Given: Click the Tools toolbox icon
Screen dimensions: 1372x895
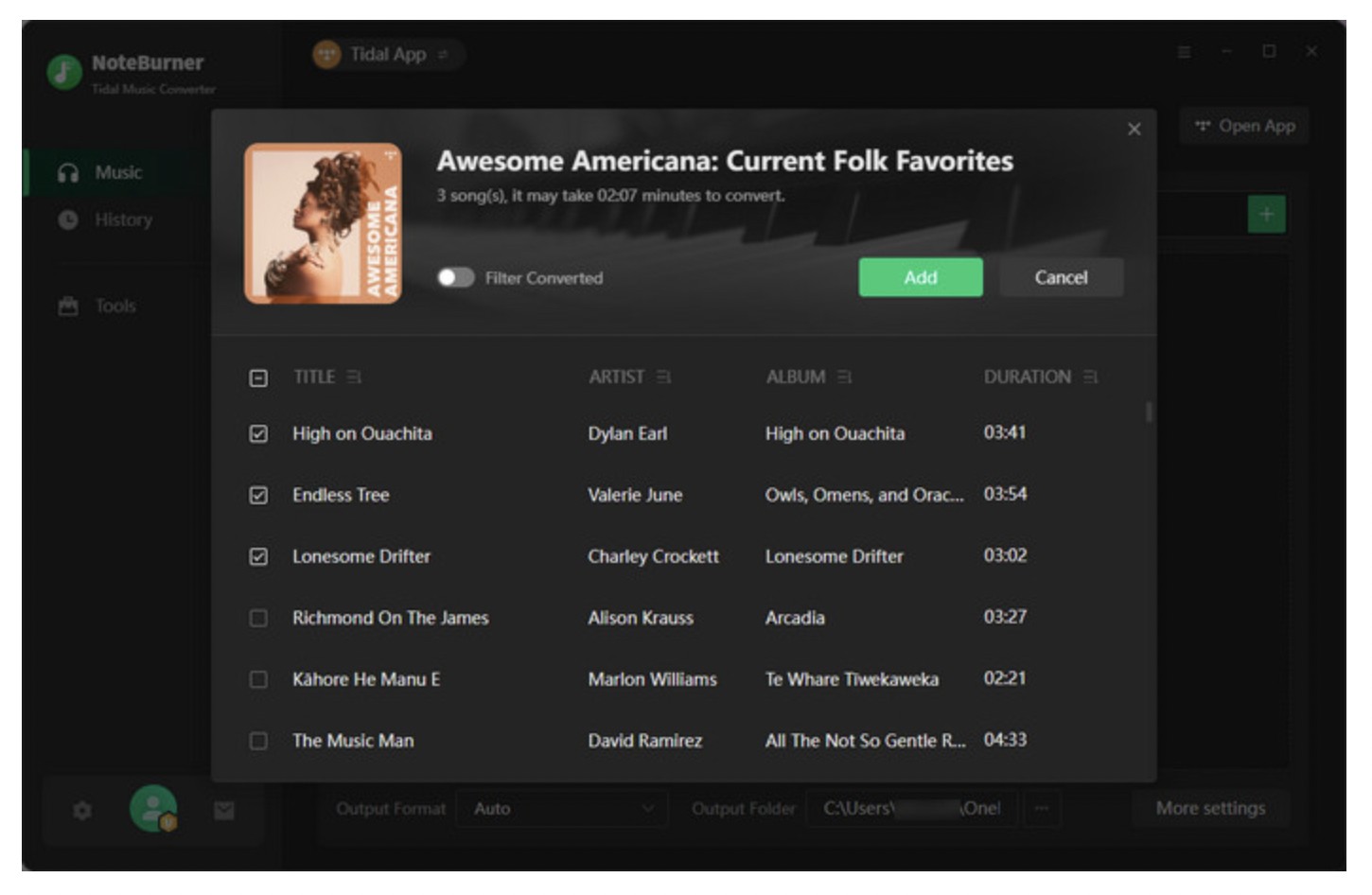Looking at the screenshot, I should point(68,306).
